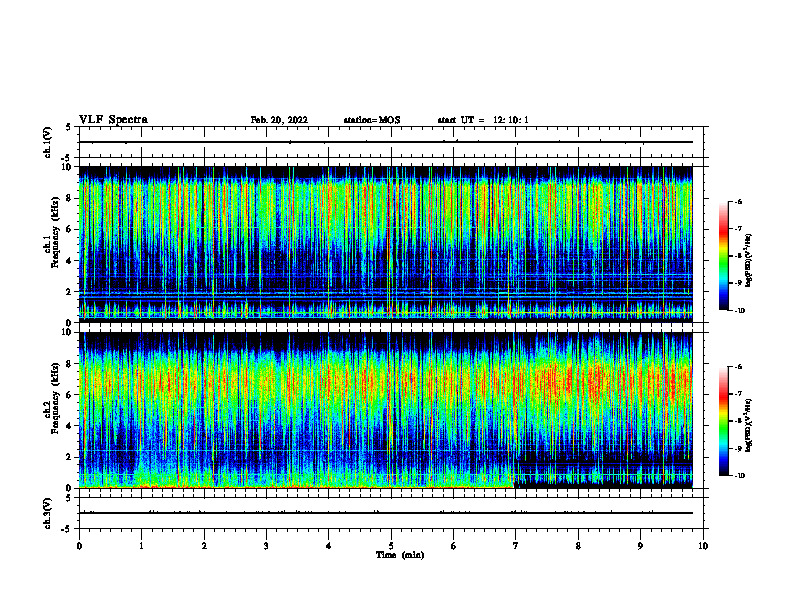Click the time axis tick label "9"
792x612 pixels.
[640, 546]
